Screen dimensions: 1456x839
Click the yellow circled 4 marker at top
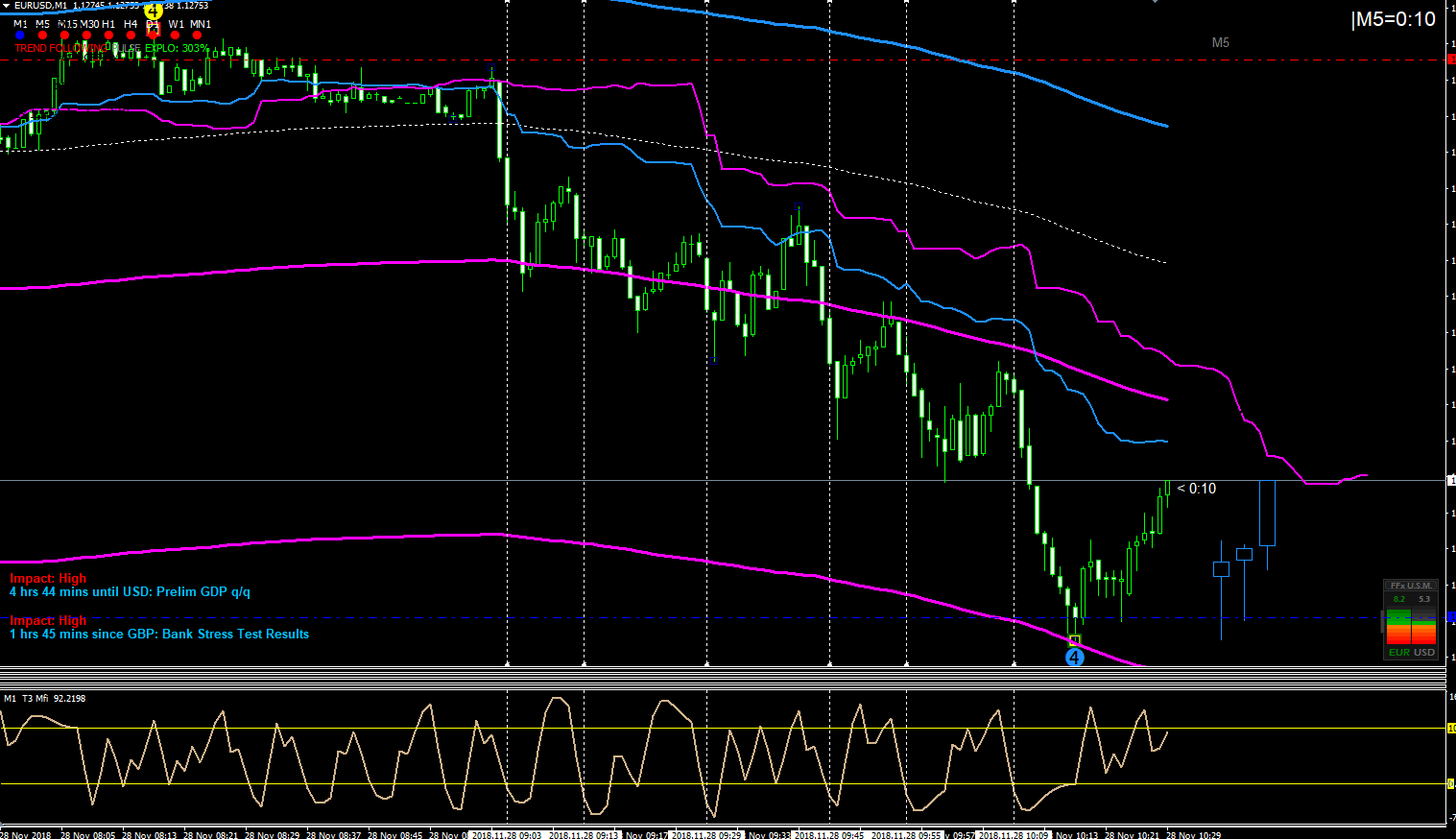153,11
